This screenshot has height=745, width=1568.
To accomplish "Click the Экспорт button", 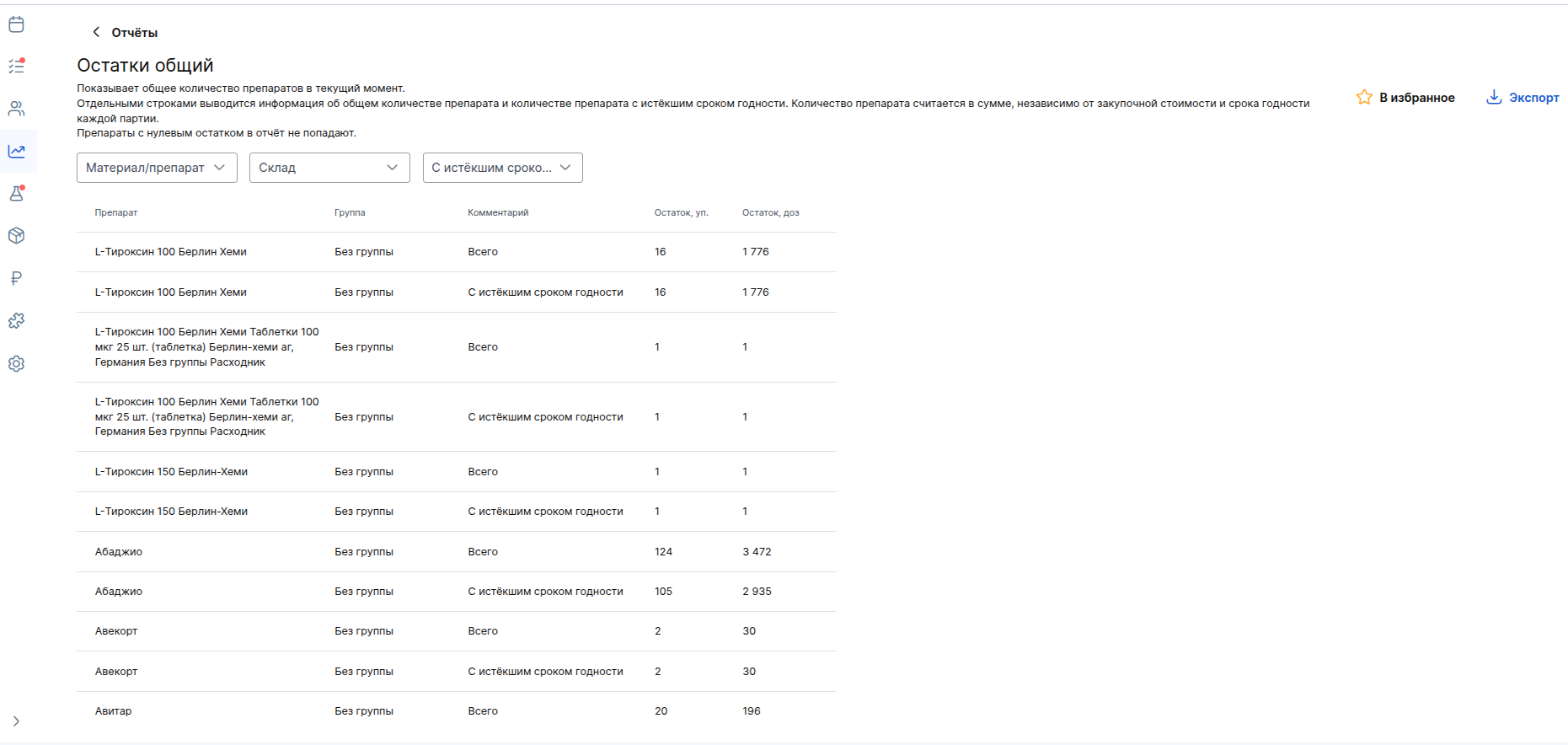I will (x=1523, y=98).
